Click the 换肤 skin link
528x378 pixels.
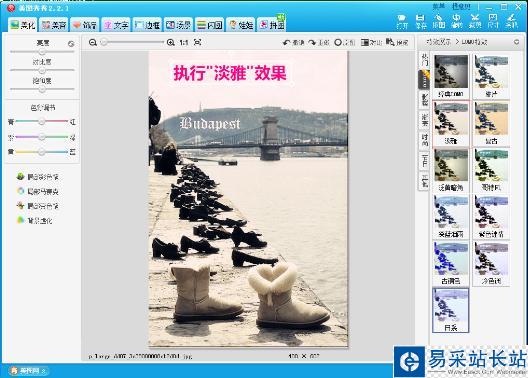point(438,6)
